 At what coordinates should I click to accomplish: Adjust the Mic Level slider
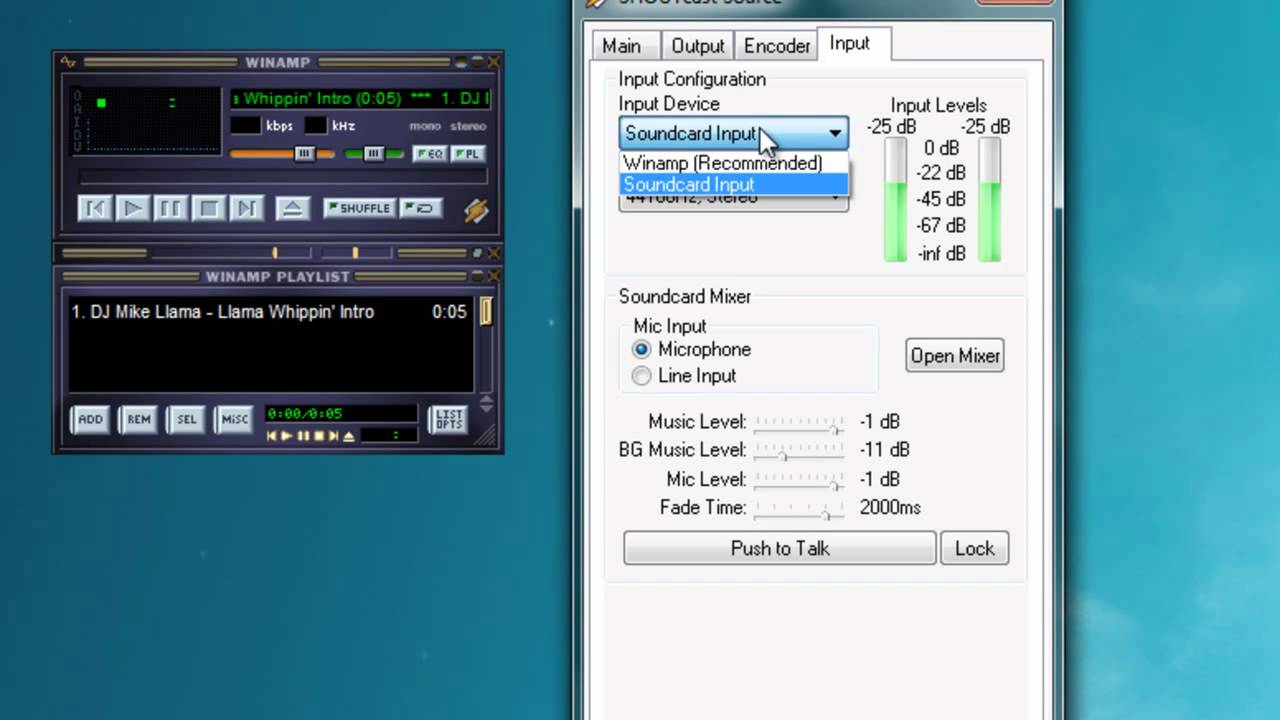pyautogui.click(x=799, y=481)
